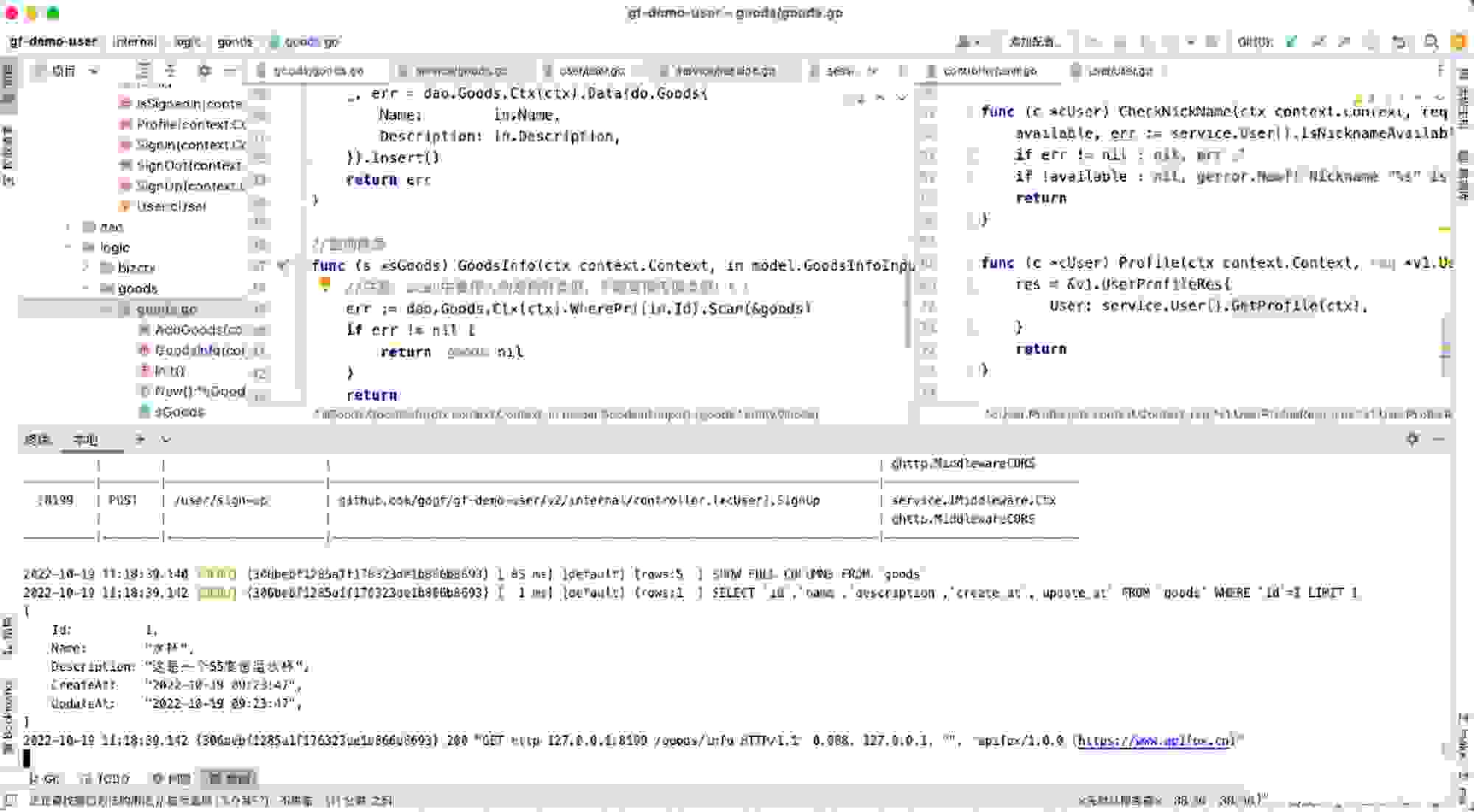Expand all in project tree toolbar
This screenshot has height=812, width=1474.
[x=143, y=71]
